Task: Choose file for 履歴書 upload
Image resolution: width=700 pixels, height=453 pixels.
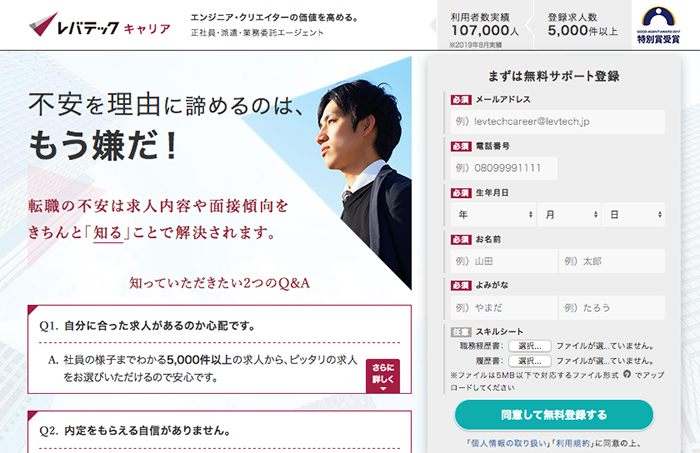Action: [529, 361]
